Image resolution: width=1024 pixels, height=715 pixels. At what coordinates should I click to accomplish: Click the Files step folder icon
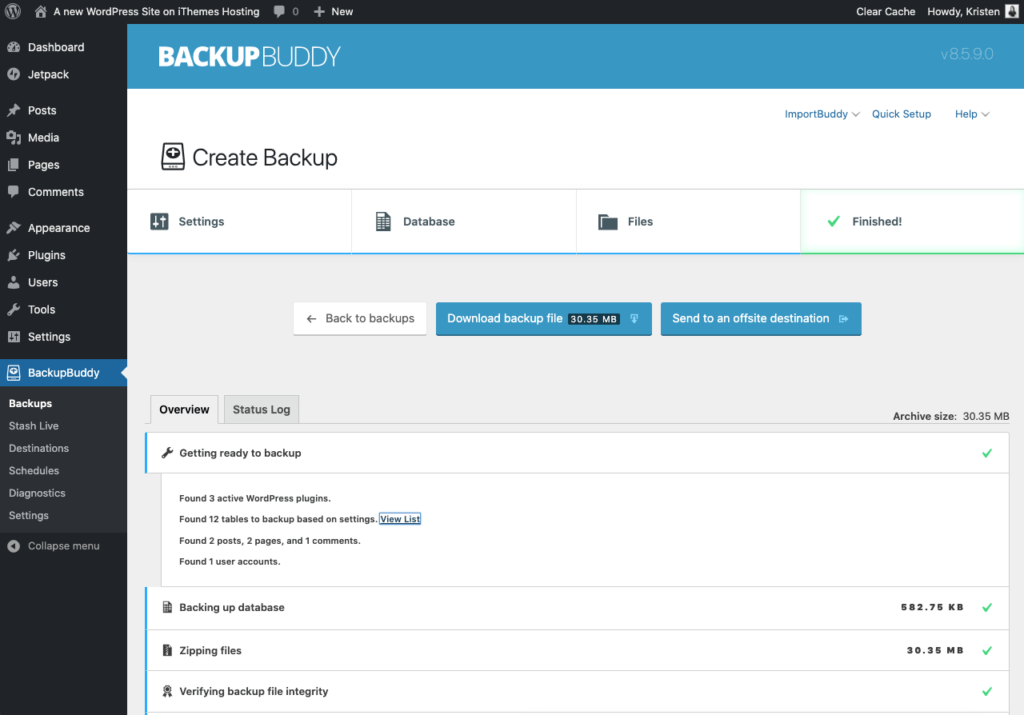(x=608, y=222)
